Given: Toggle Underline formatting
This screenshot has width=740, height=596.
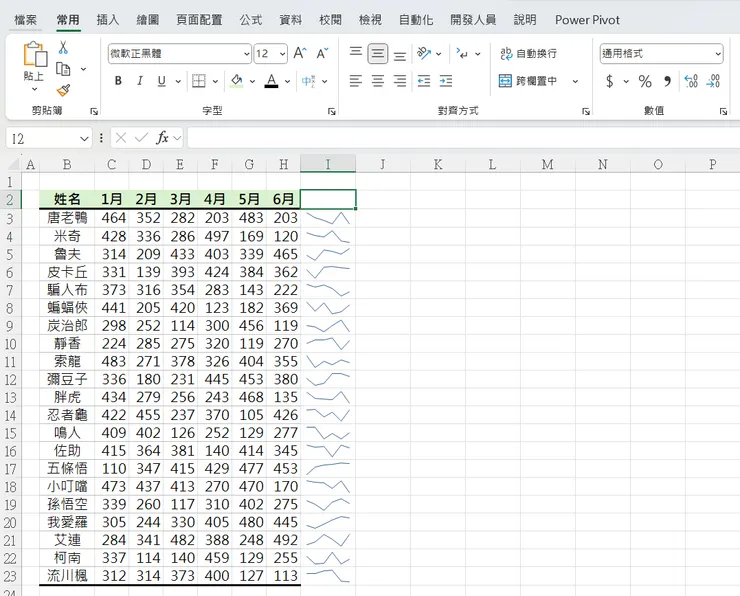Looking at the screenshot, I should [161, 81].
